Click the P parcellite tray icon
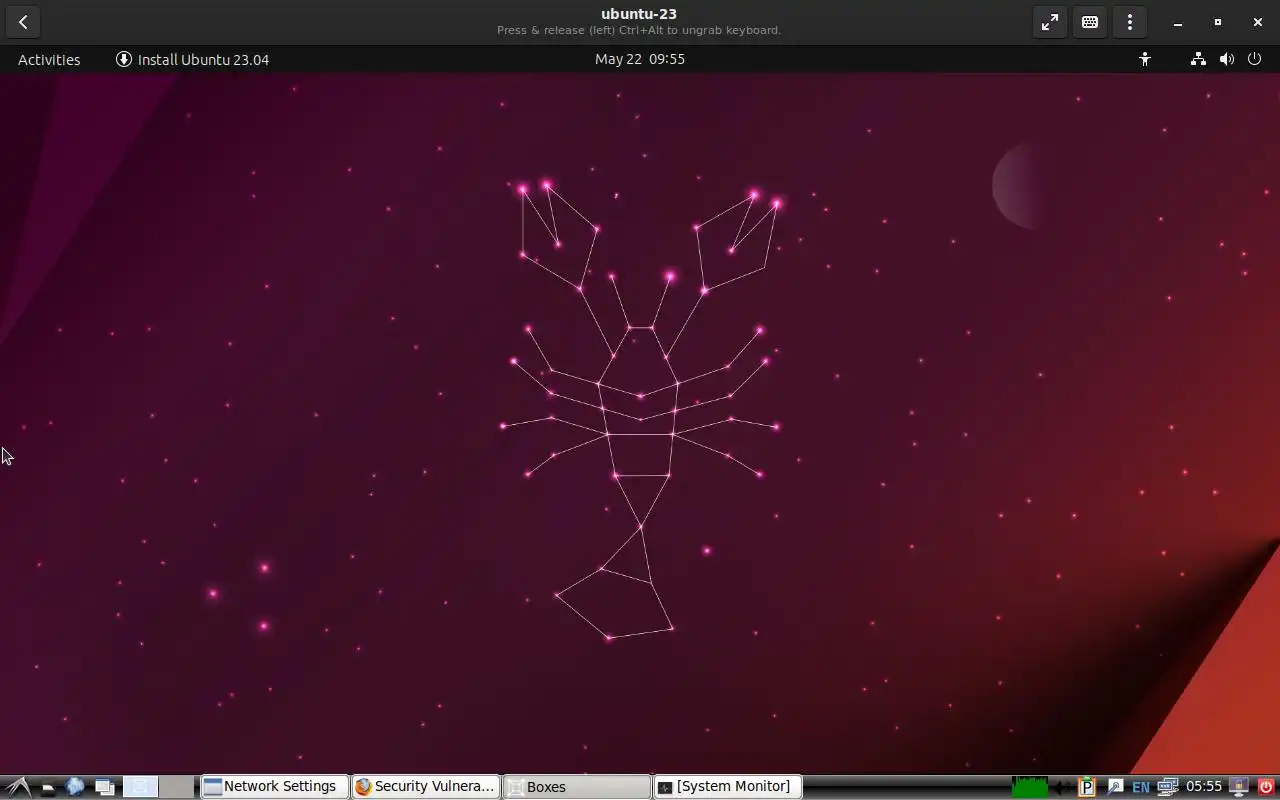Image resolution: width=1280 pixels, height=800 pixels. pyautogui.click(x=1087, y=787)
